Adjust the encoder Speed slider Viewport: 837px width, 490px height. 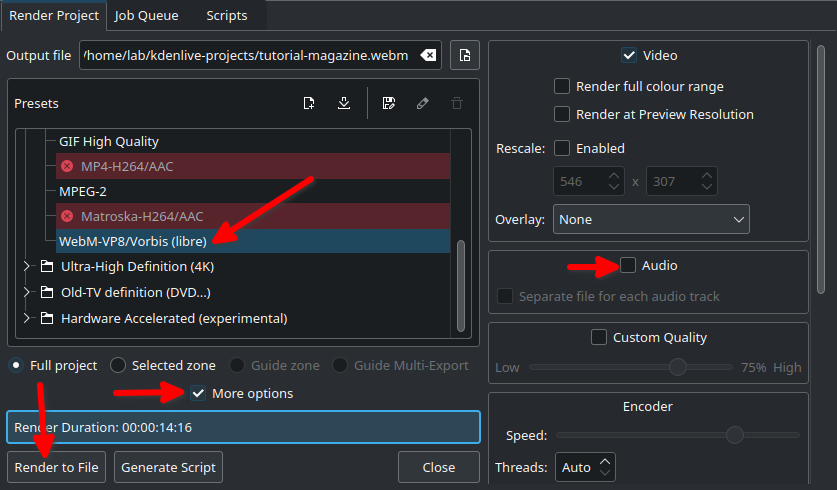(x=735, y=435)
